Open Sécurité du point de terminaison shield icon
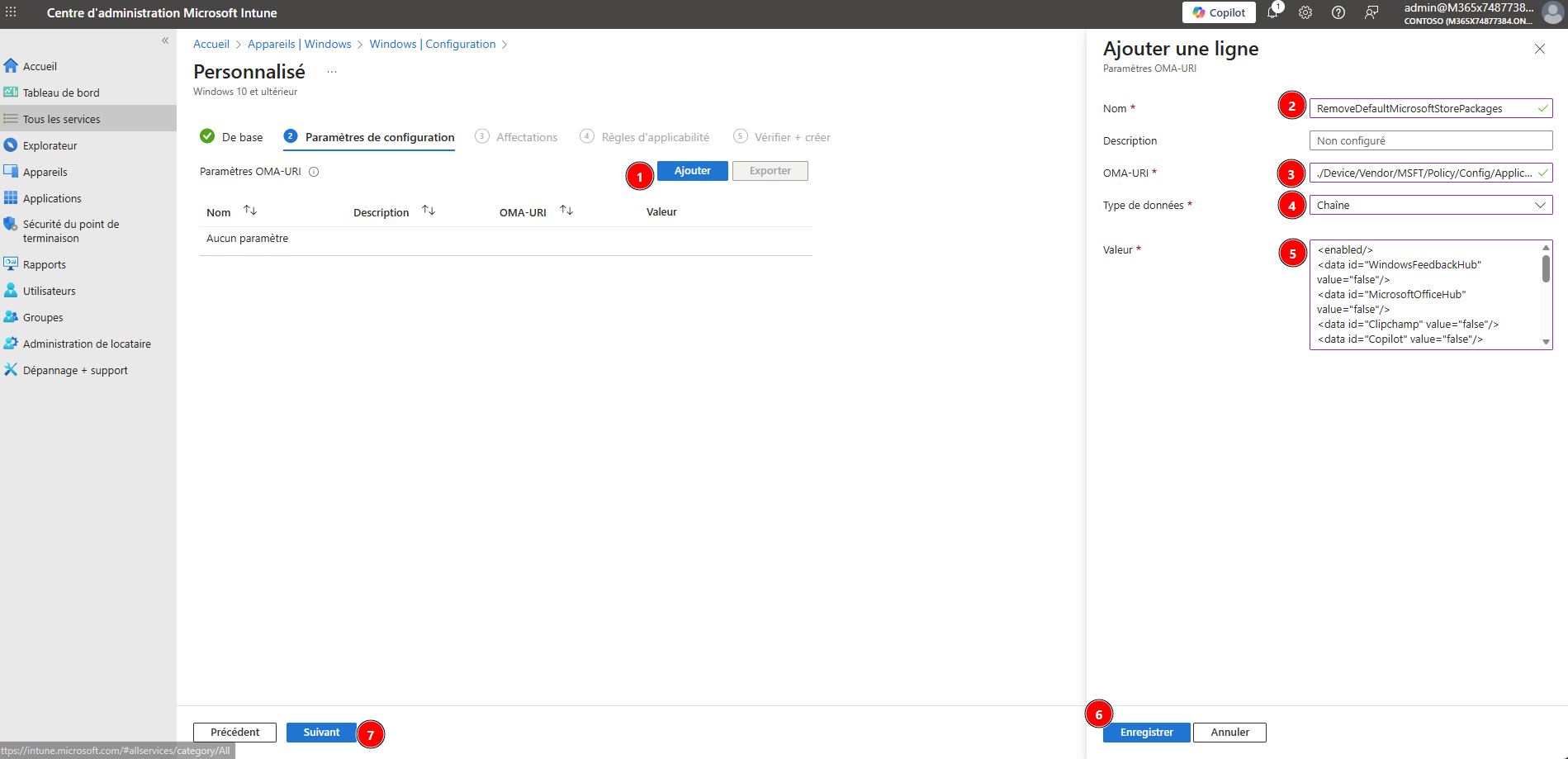 pyautogui.click(x=11, y=224)
